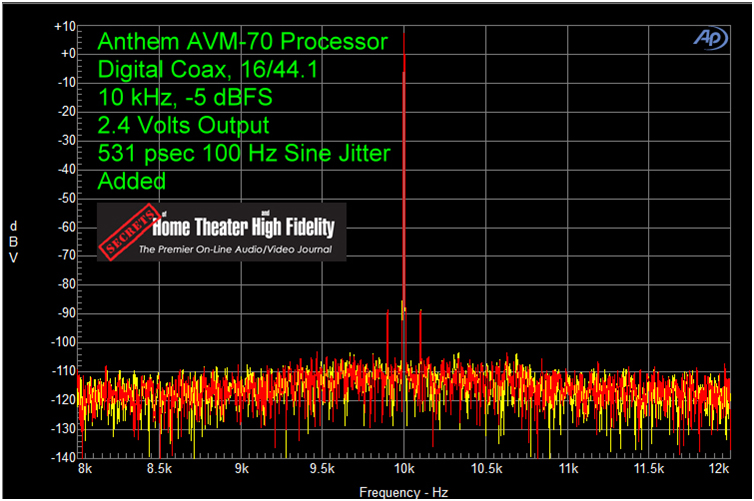Click the 9.5k frequency tick label
This screenshot has width=754, height=501.
(322, 468)
